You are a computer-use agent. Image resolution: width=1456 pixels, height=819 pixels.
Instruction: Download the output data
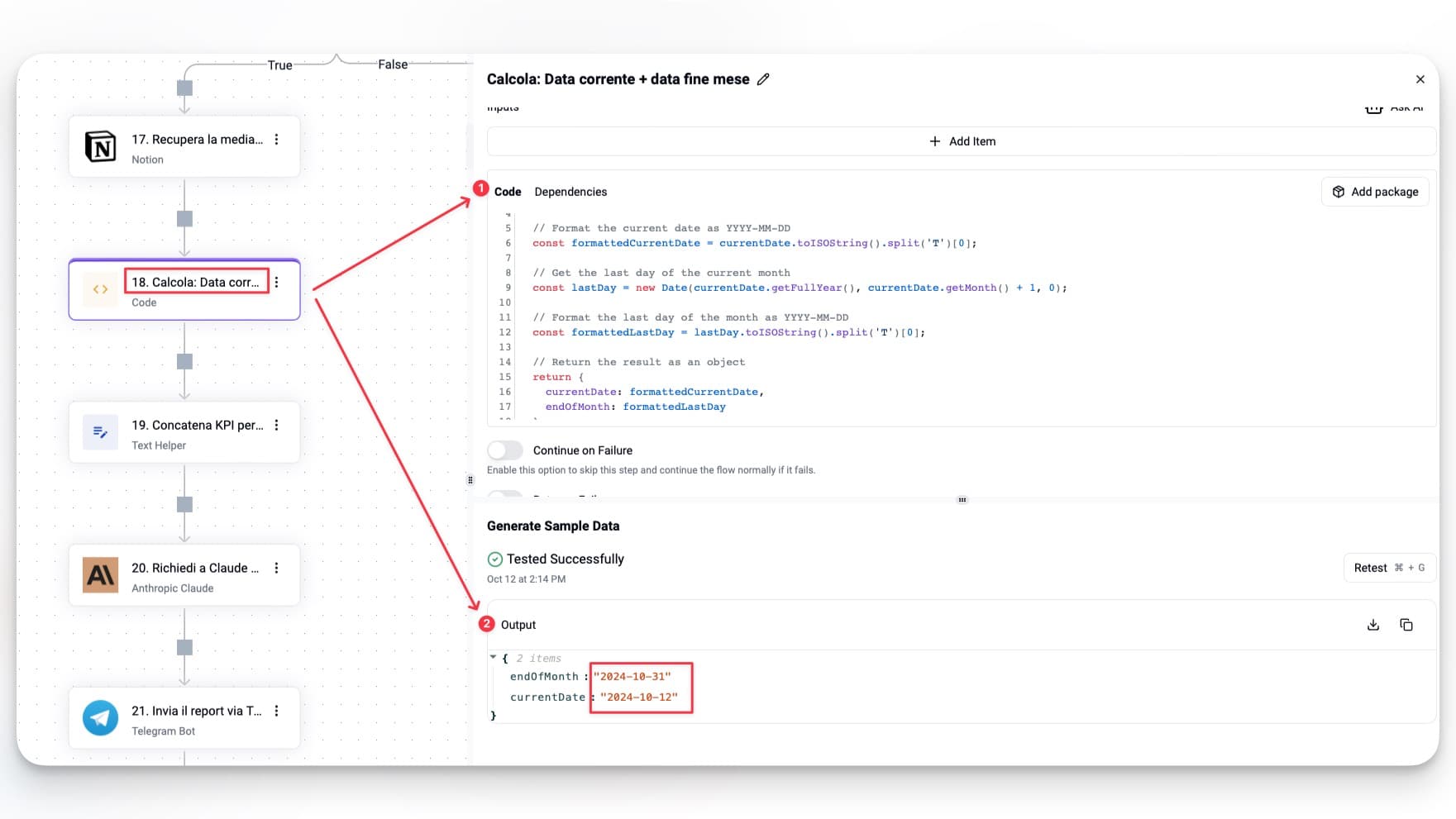click(x=1373, y=625)
